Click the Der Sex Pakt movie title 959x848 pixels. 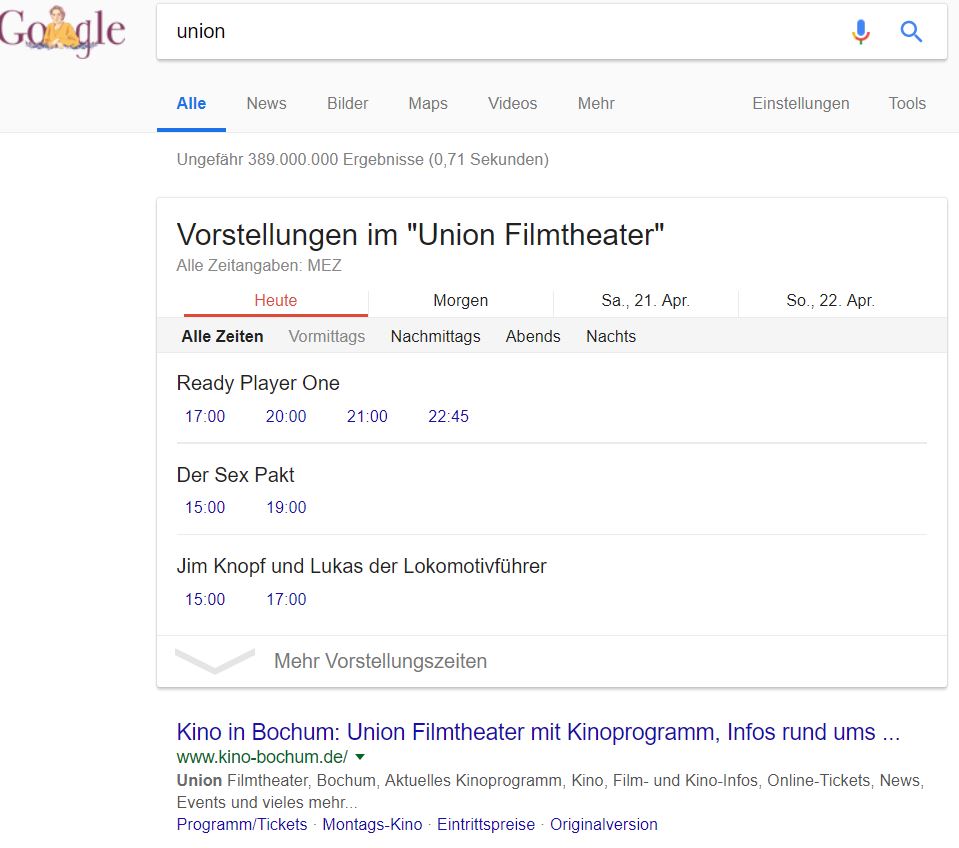(x=235, y=474)
